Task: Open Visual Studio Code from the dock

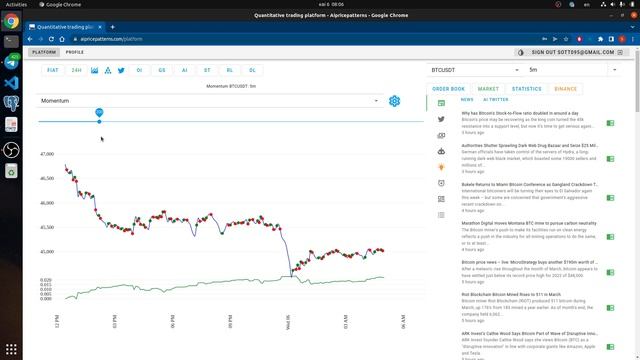Action: pyautogui.click(x=11, y=83)
